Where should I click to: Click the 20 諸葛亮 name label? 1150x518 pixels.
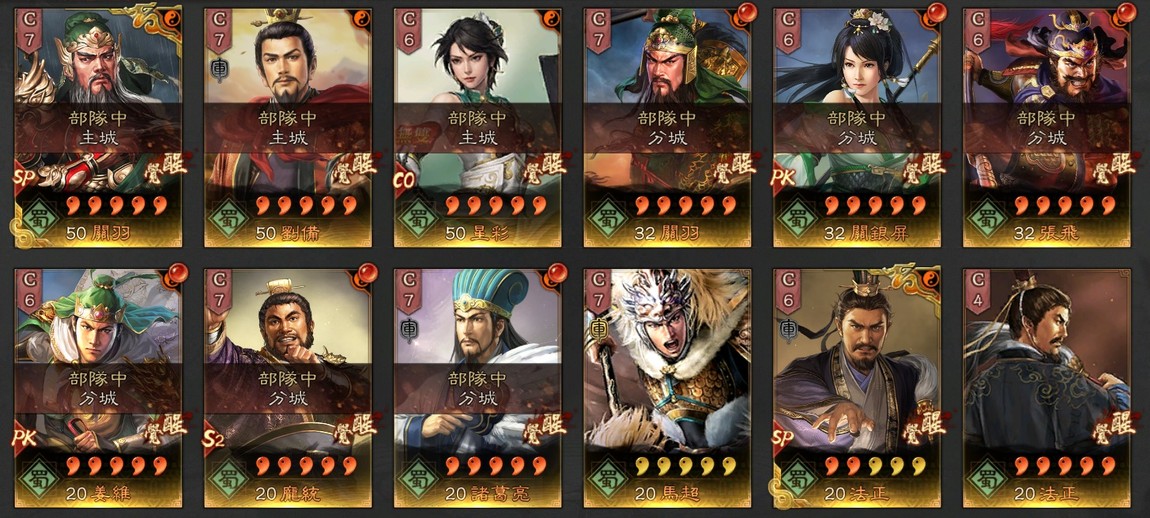[x=488, y=494]
